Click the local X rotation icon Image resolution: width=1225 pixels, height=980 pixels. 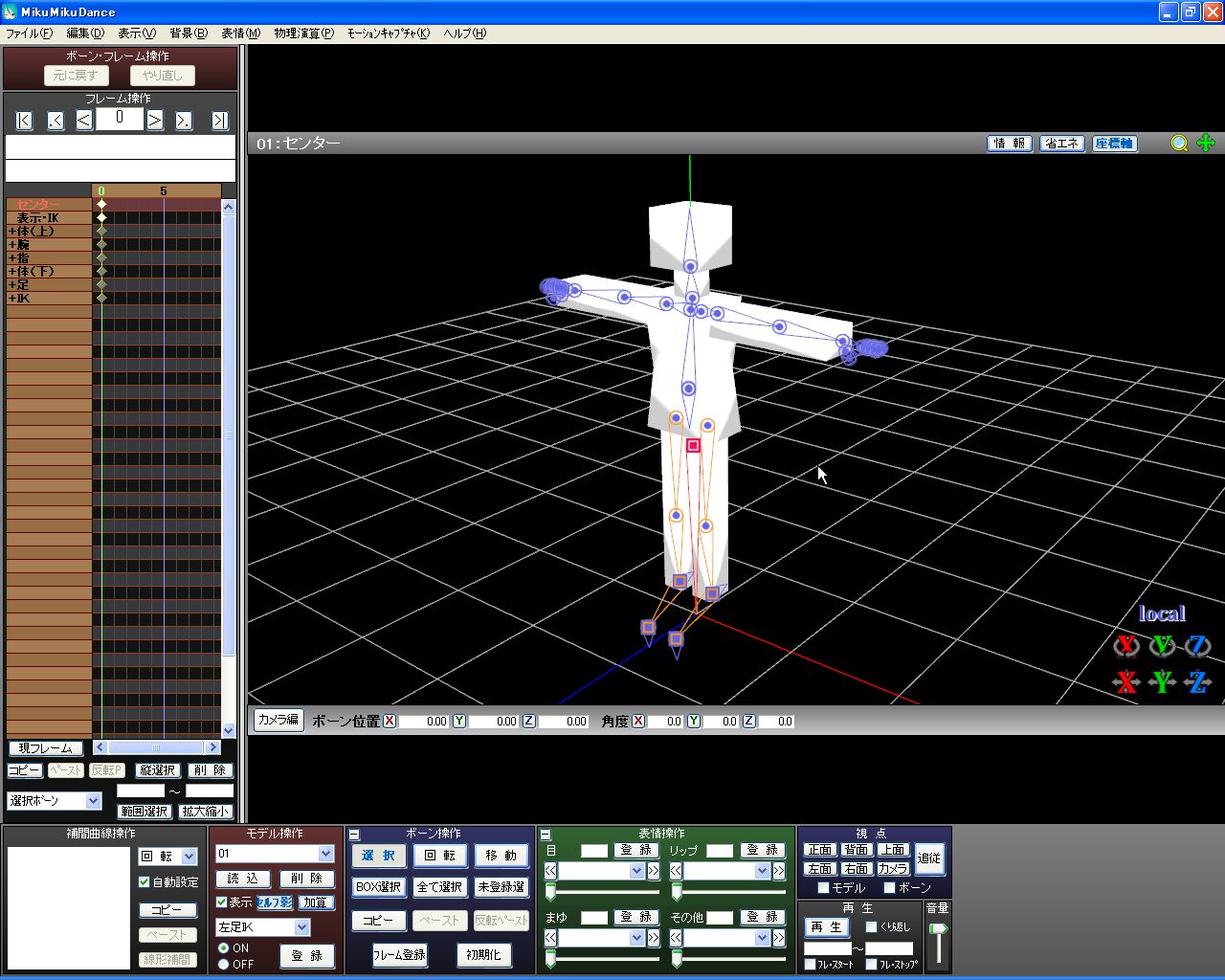[1126, 645]
